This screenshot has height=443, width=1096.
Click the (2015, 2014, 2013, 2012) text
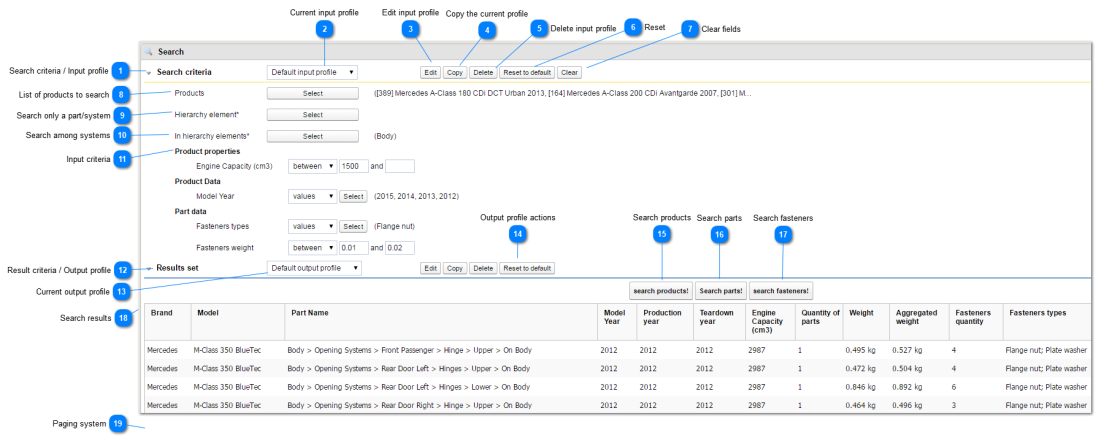[417, 197]
